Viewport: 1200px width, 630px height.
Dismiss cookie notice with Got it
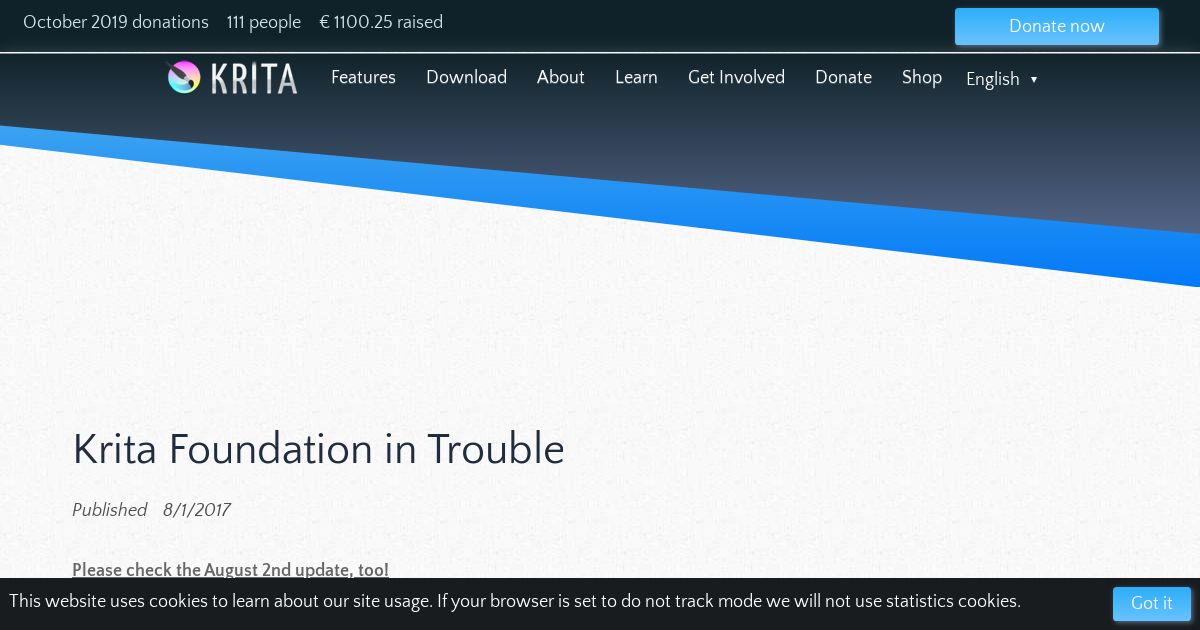(1152, 604)
